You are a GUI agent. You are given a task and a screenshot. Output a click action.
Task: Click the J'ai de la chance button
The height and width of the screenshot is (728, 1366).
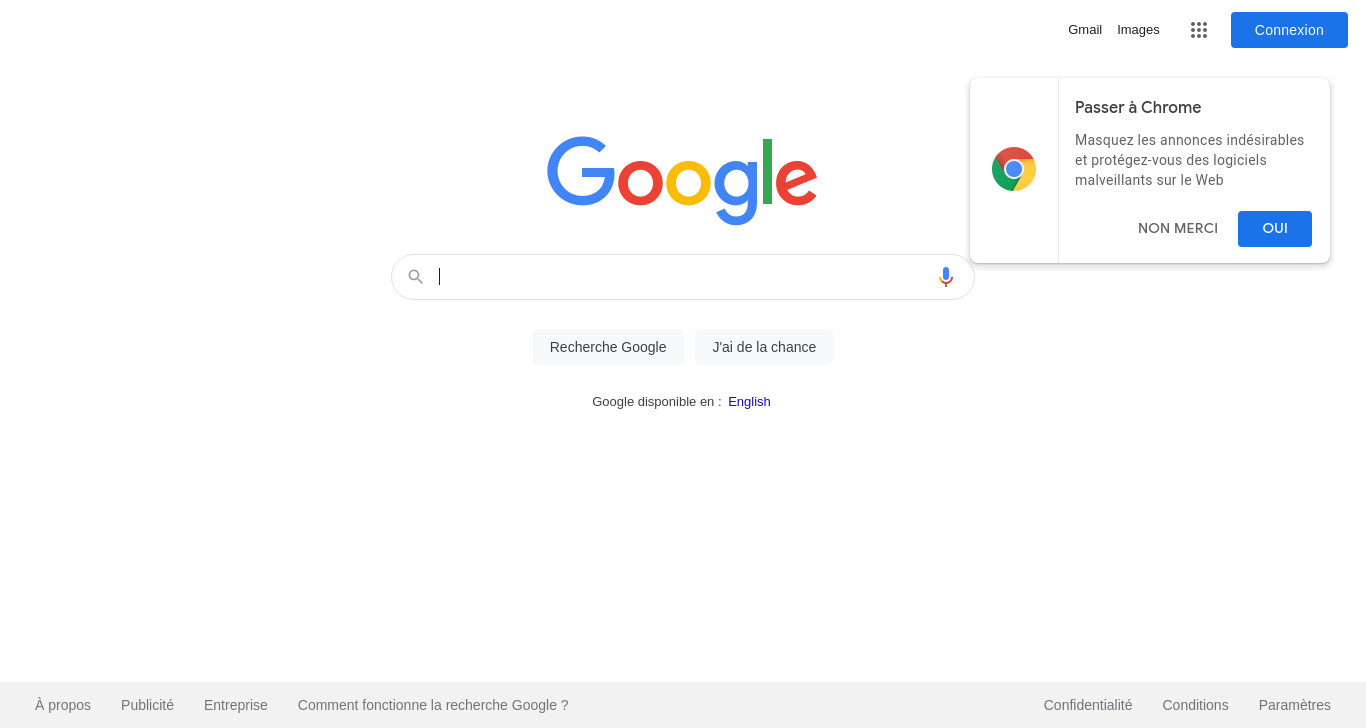coord(764,347)
